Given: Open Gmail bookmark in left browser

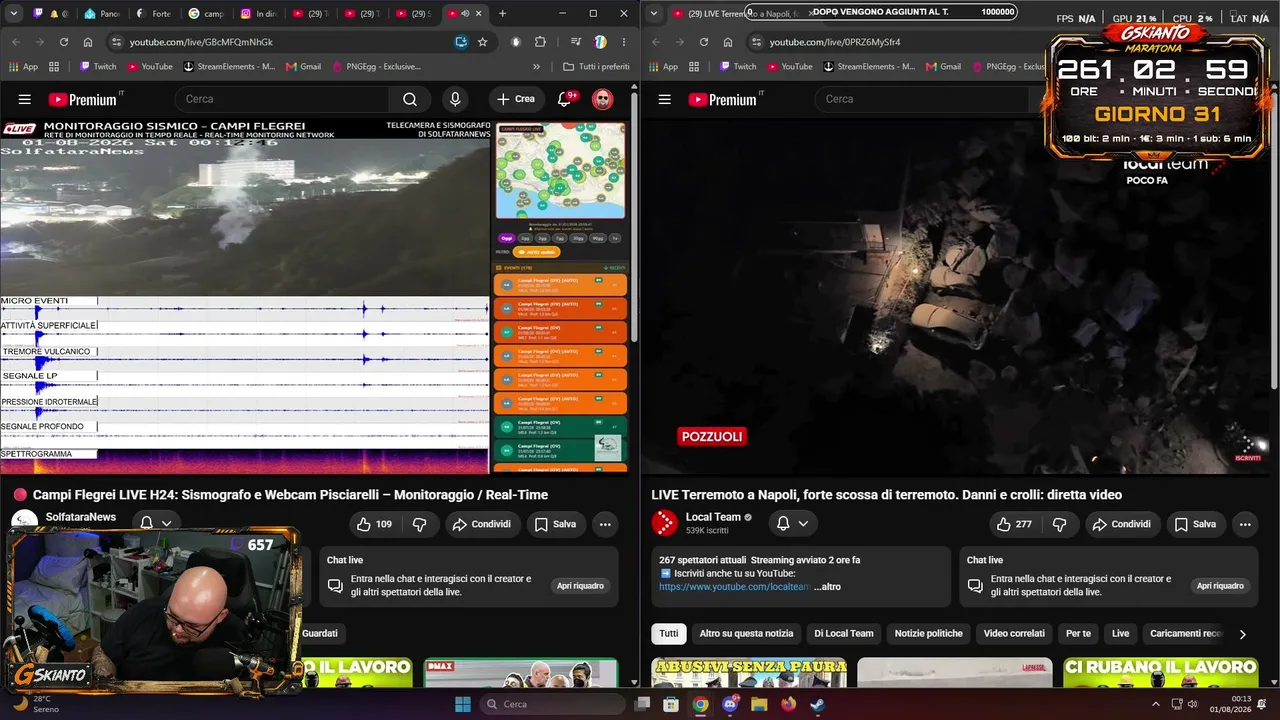Looking at the screenshot, I should [303, 67].
